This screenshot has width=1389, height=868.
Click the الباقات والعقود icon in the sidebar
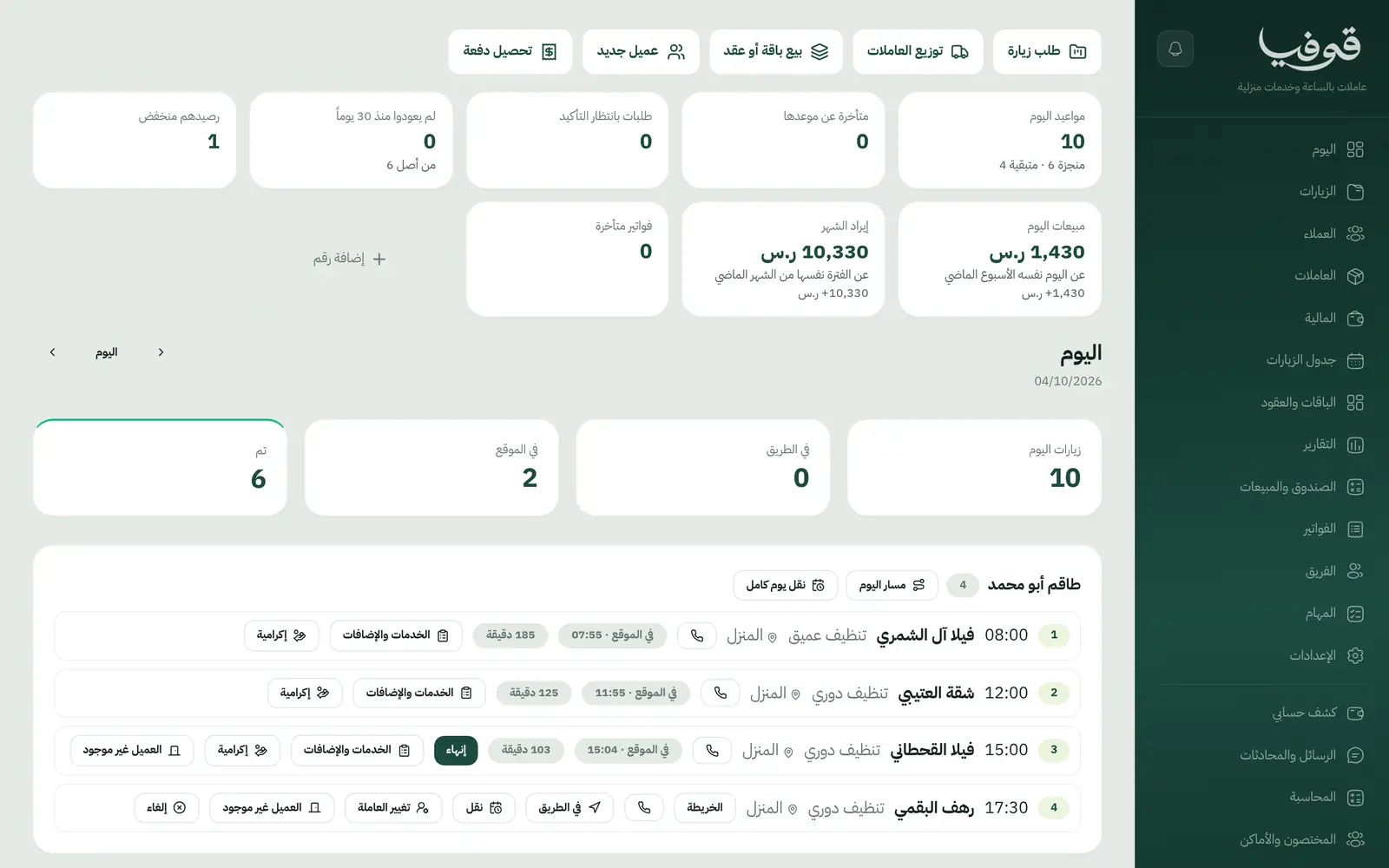[1355, 403]
